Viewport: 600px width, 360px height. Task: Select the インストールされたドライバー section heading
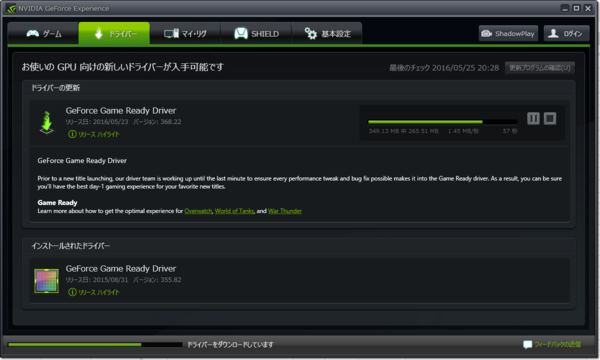71,246
